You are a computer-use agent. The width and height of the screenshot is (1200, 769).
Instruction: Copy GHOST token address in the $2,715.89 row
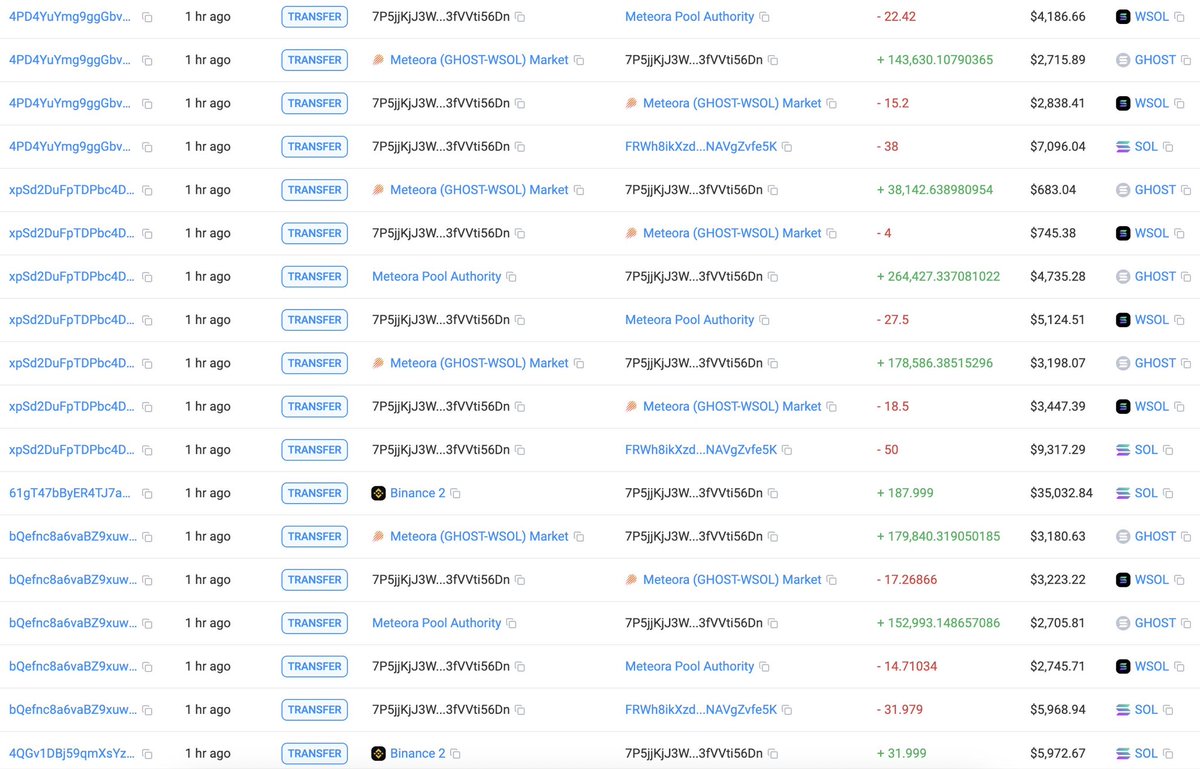click(1186, 60)
